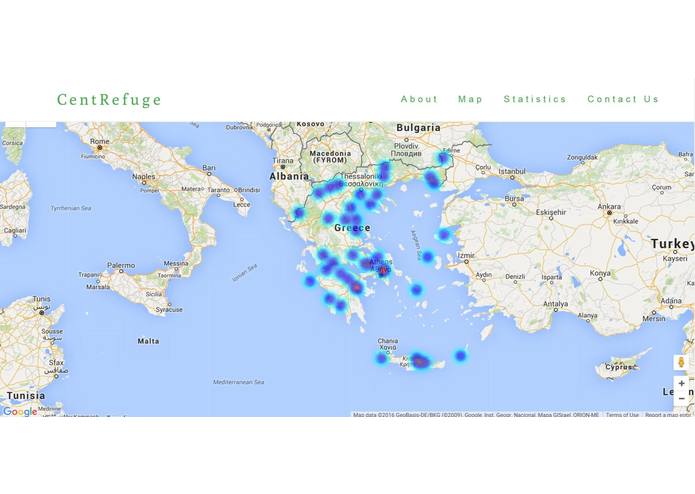Click the Antalya city label
The height and width of the screenshot is (494, 695).
point(556,304)
